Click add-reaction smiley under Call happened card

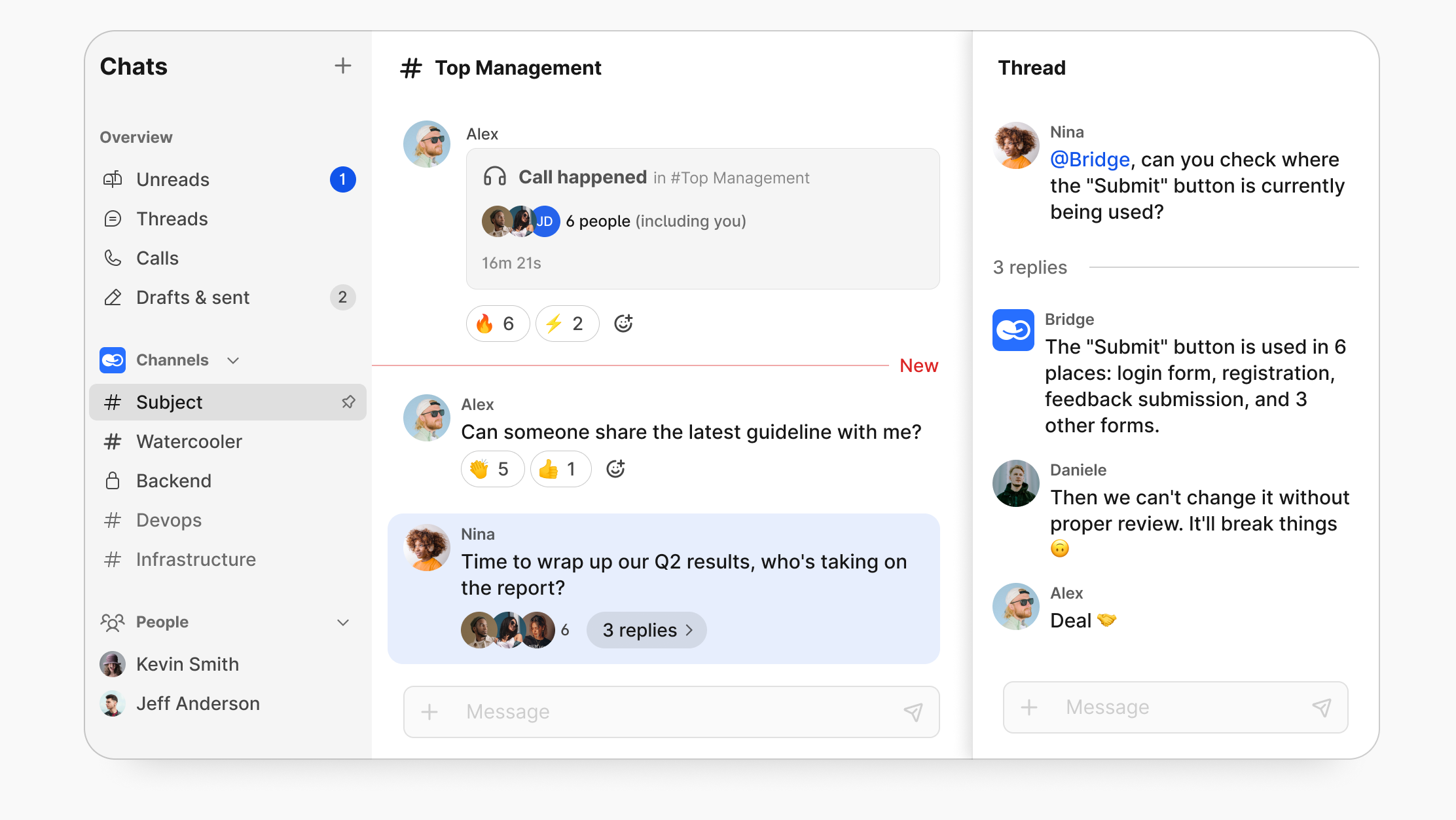click(623, 324)
